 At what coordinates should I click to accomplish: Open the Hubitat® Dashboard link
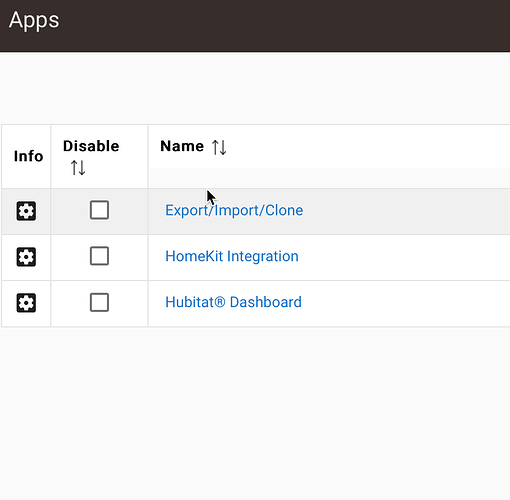(x=233, y=302)
